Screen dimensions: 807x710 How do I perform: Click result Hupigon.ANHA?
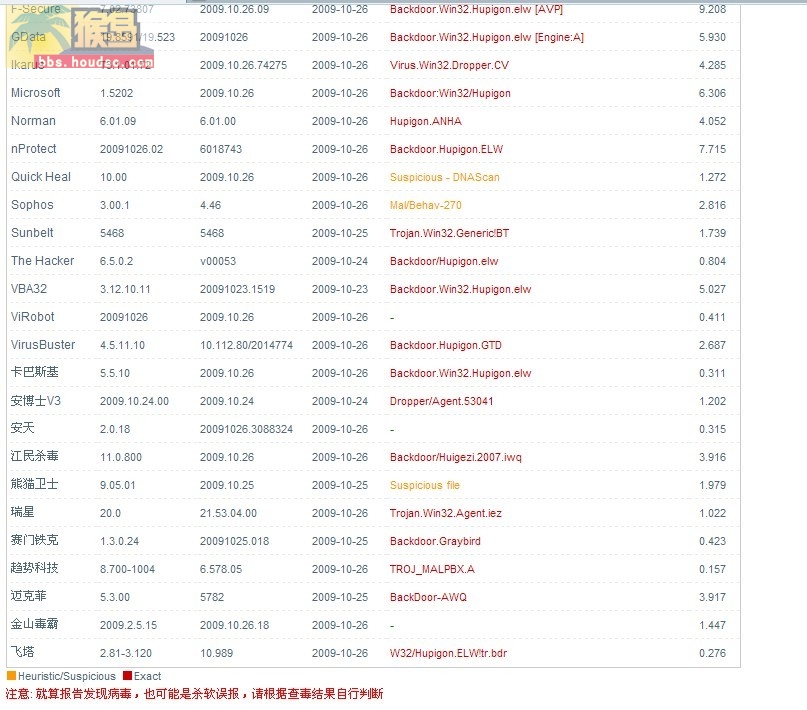click(x=425, y=121)
